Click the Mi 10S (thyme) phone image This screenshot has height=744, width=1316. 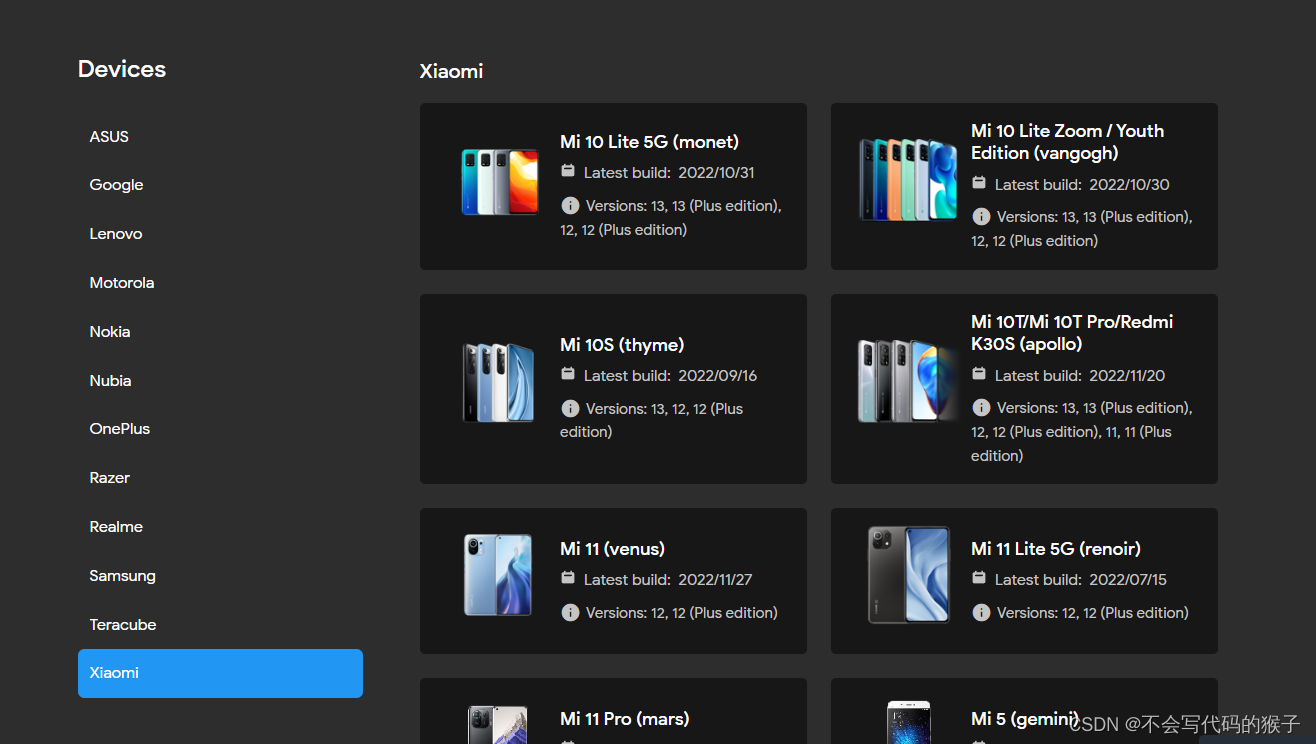click(498, 382)
